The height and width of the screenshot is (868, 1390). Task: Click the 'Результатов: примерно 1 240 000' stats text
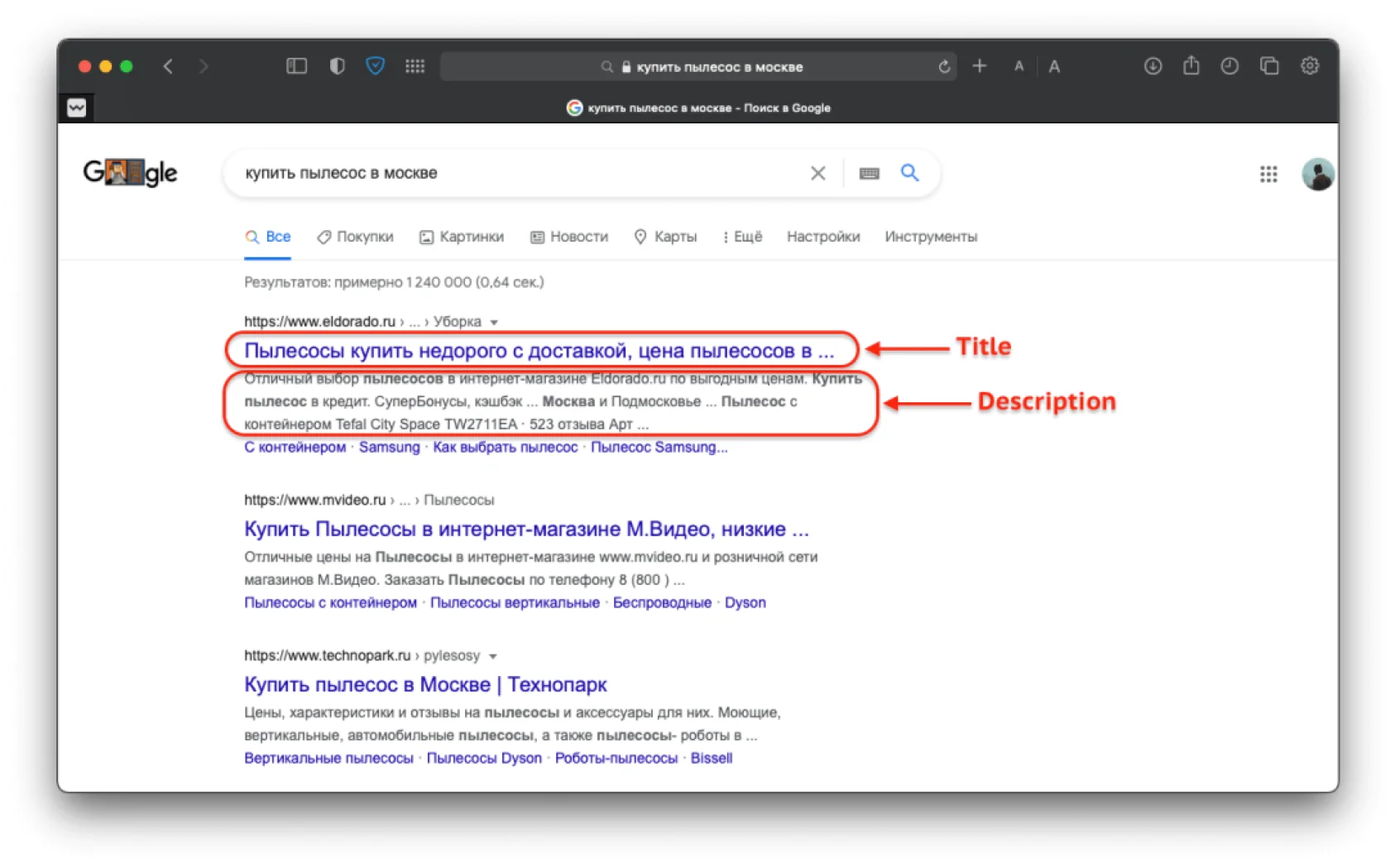394,282
